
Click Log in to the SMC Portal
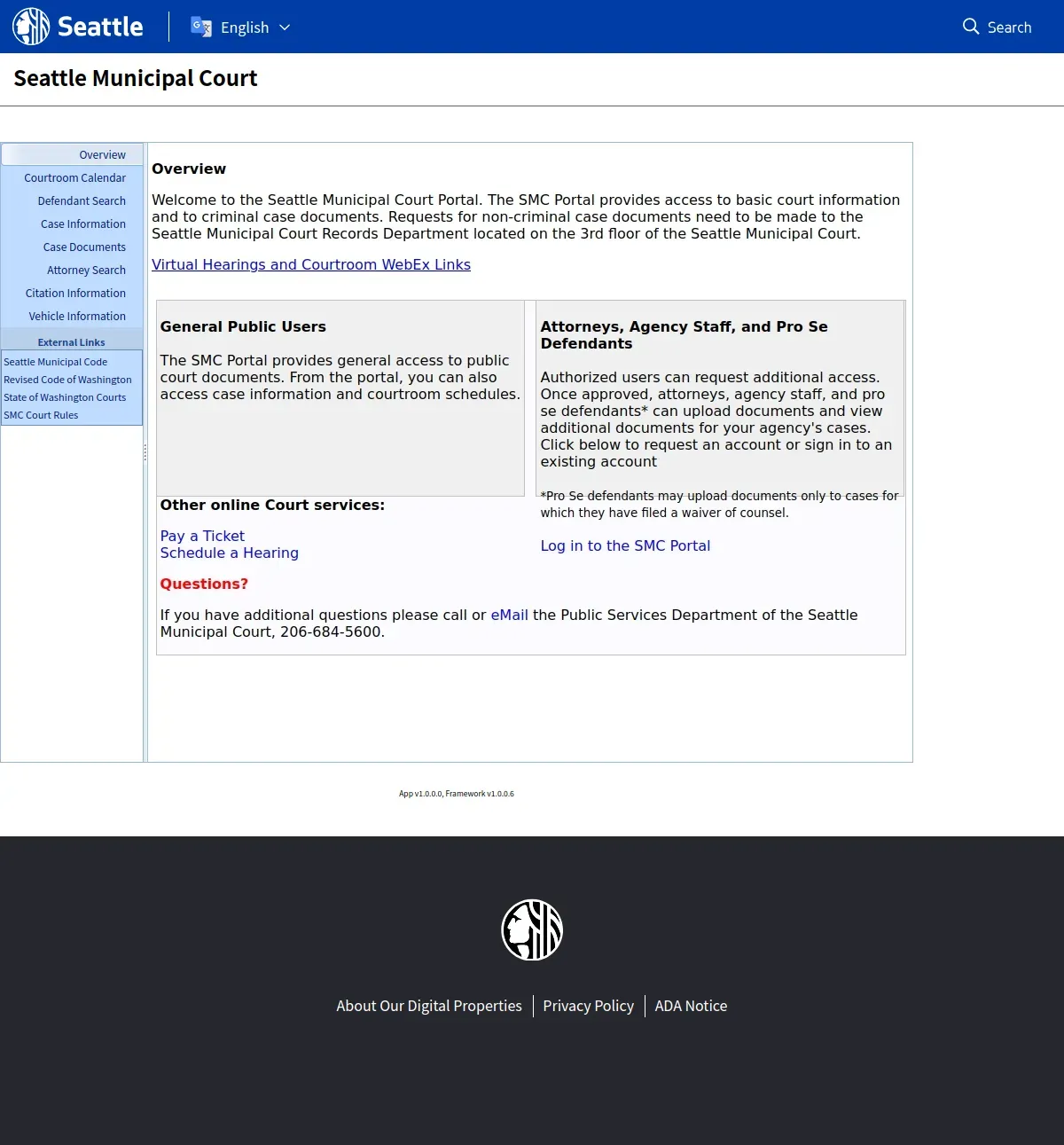pyautogui.click(x=625, y=545)
